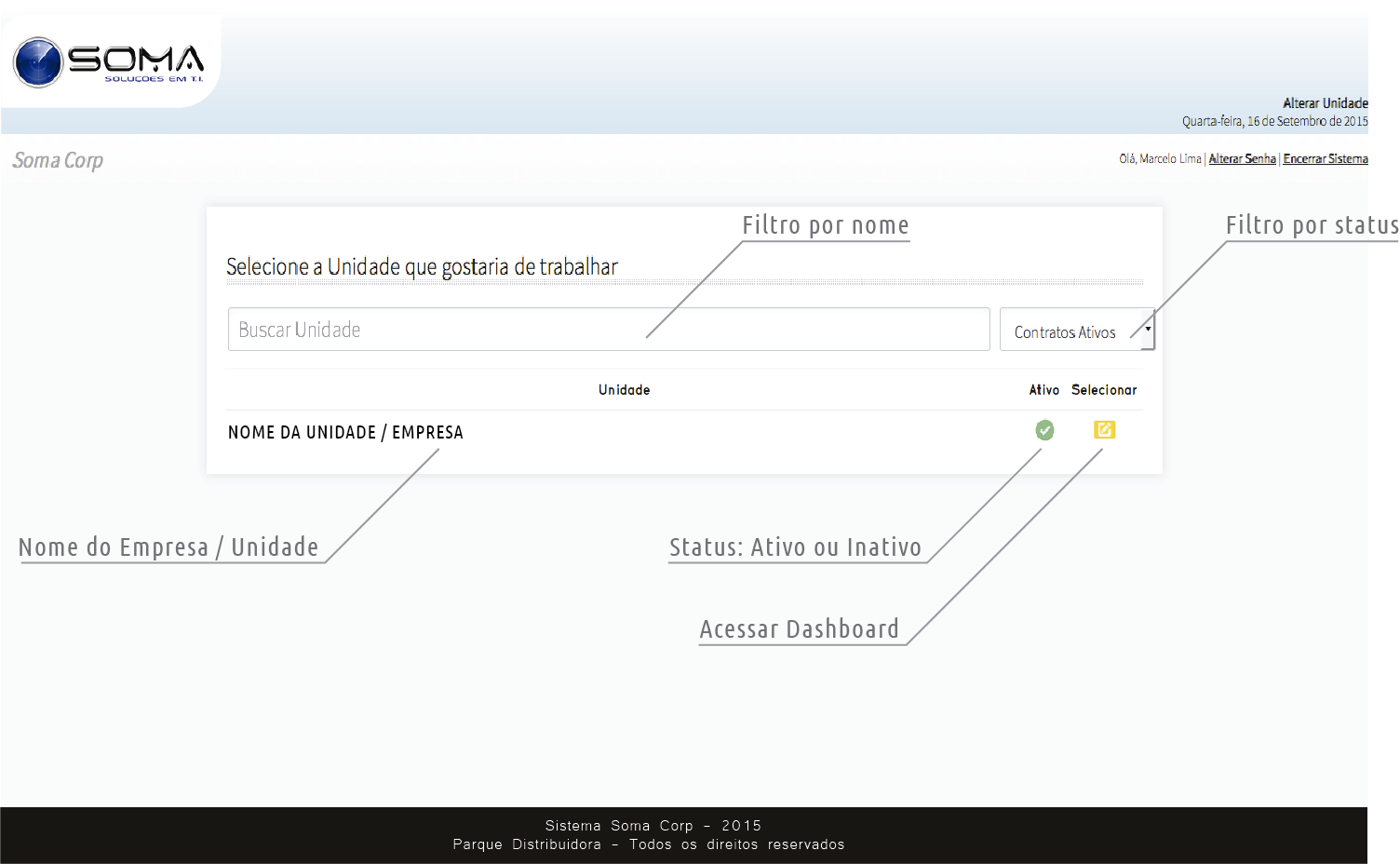Select the NOME DA UNIDADE / EMPRESA row
1400x864 pixels.
pyautogui.click(x=345, y=433)
